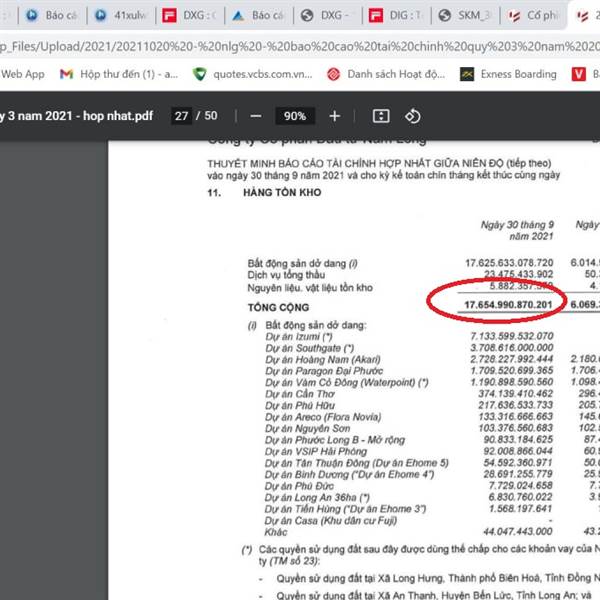Viewport: 600px width, 600px height.
Task: Click the value 17.625.633.078.720
Action: coord(509,263)
